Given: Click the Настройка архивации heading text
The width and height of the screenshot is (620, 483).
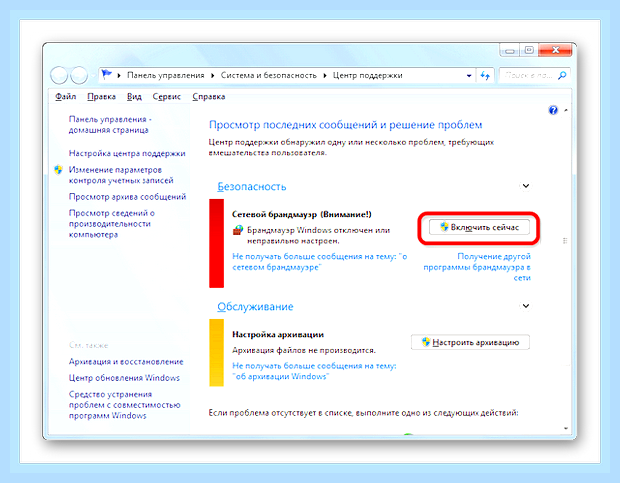Looking at the screenshot, I should point(278,334).
